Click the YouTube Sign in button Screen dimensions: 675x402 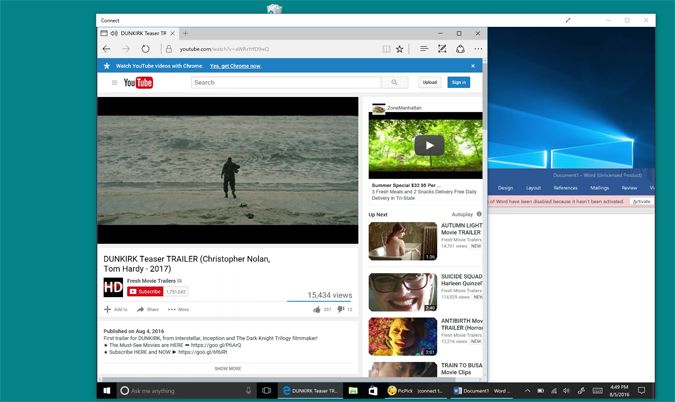pyautogui.click(x=458, y=82)
